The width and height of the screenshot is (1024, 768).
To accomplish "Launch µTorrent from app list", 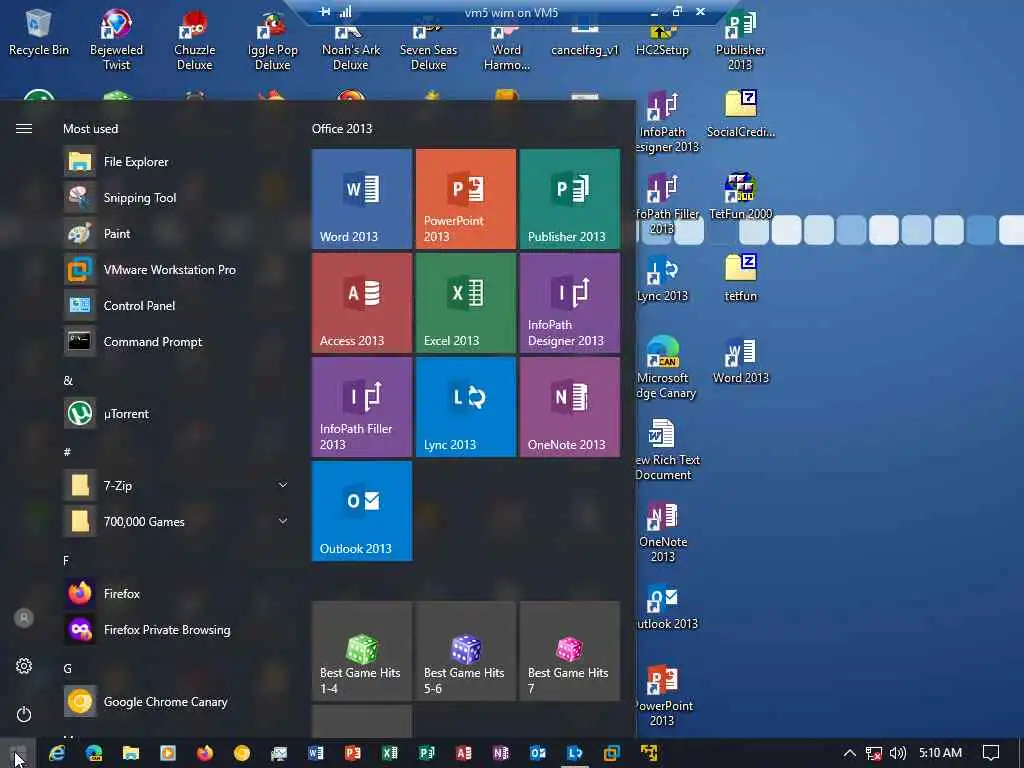I will pyautogui.click(x=176, y=413).
